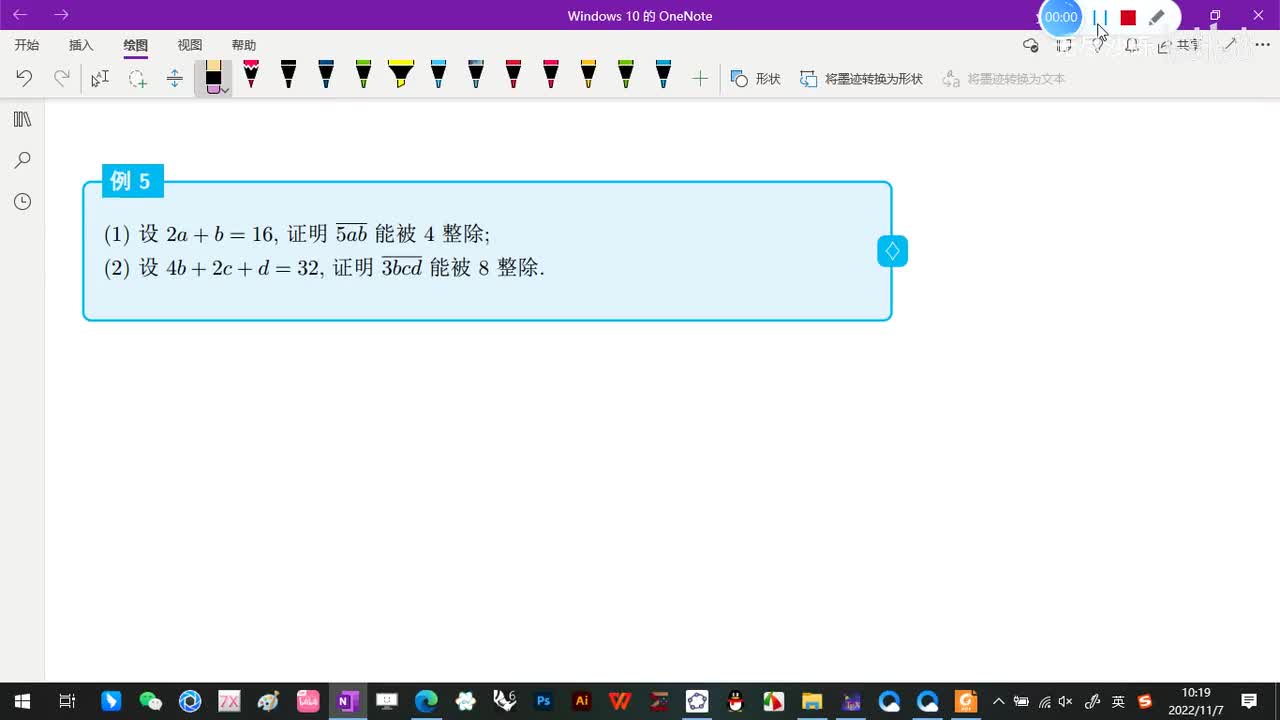Switch input language via 英 indicator
This screenshot has width=1280, height=720.
point(1119,701)
